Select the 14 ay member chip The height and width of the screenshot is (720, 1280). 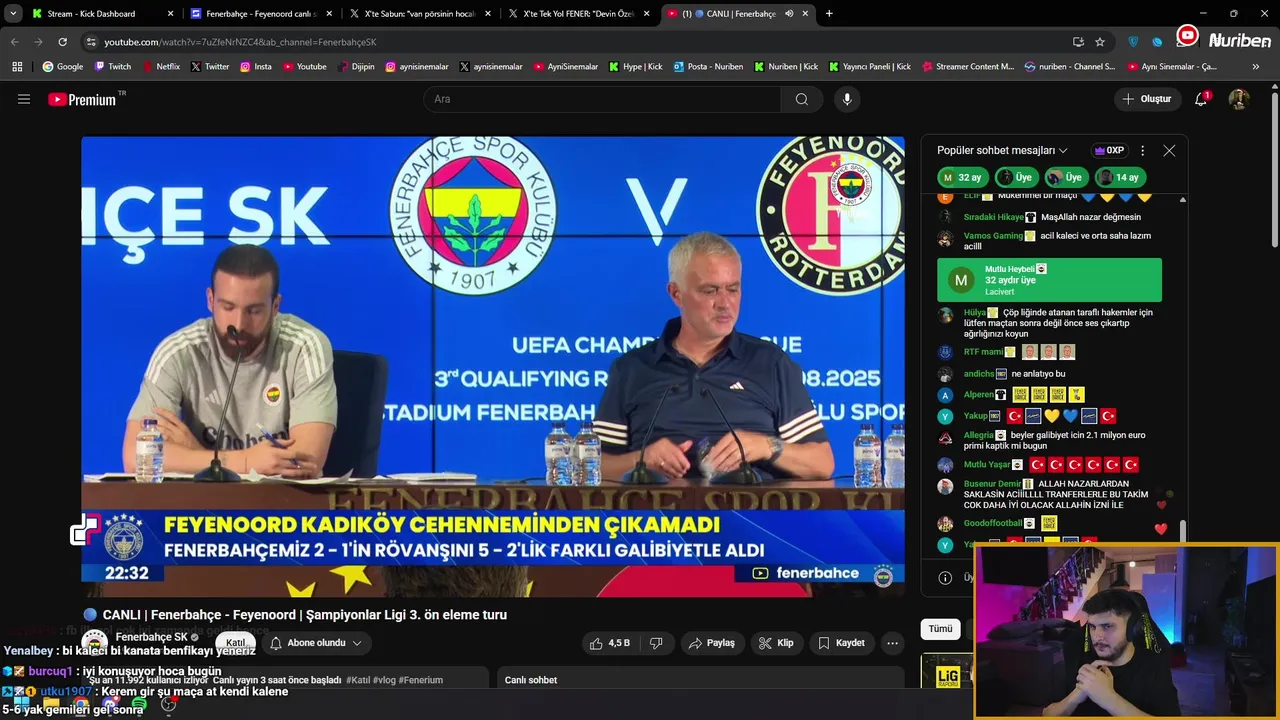[x=1119, y=177]
